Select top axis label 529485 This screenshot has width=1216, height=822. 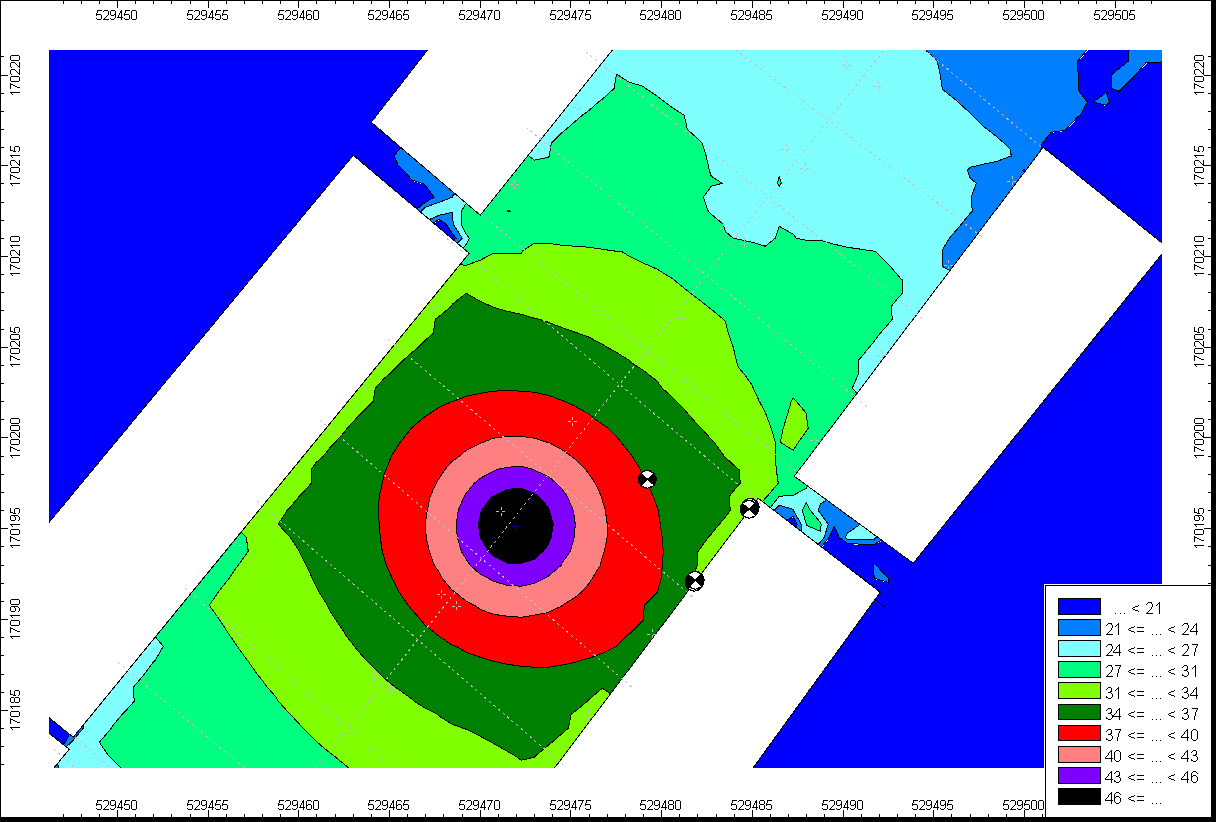pos(754,15)
